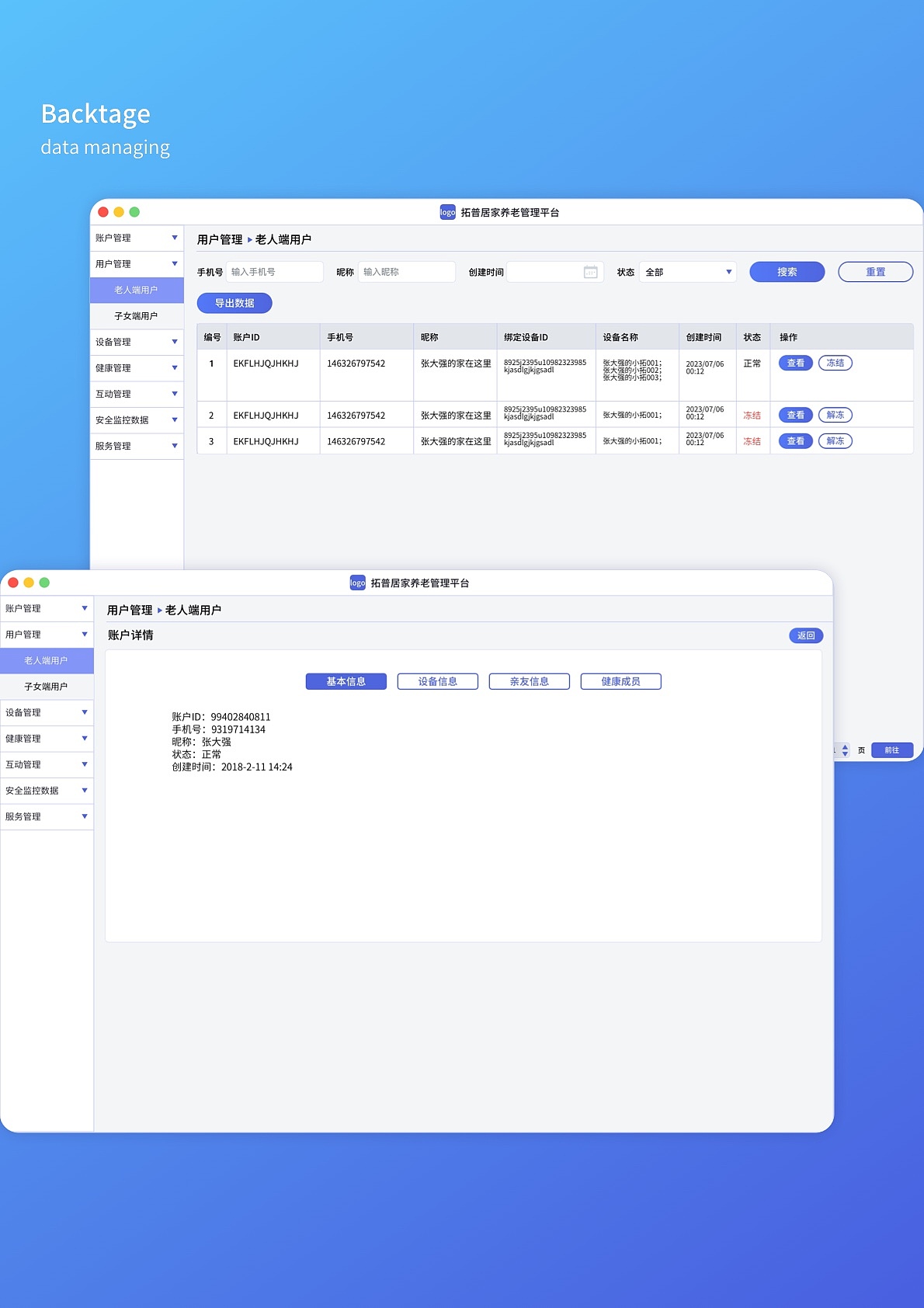
Task: Click the 创建时间 date input field
Action: coord(555,272)
